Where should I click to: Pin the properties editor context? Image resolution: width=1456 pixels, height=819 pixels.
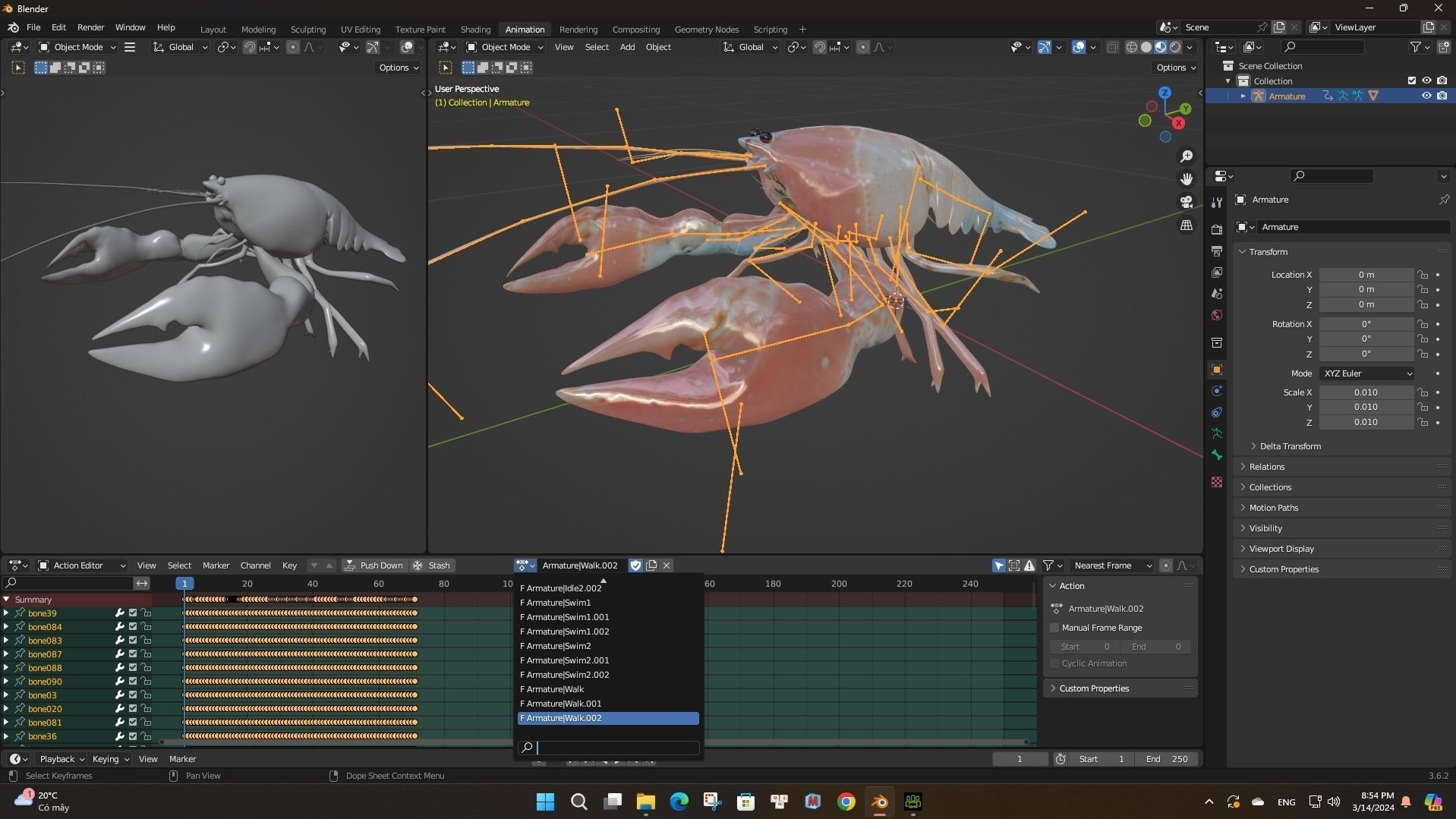pos(1443,200)
